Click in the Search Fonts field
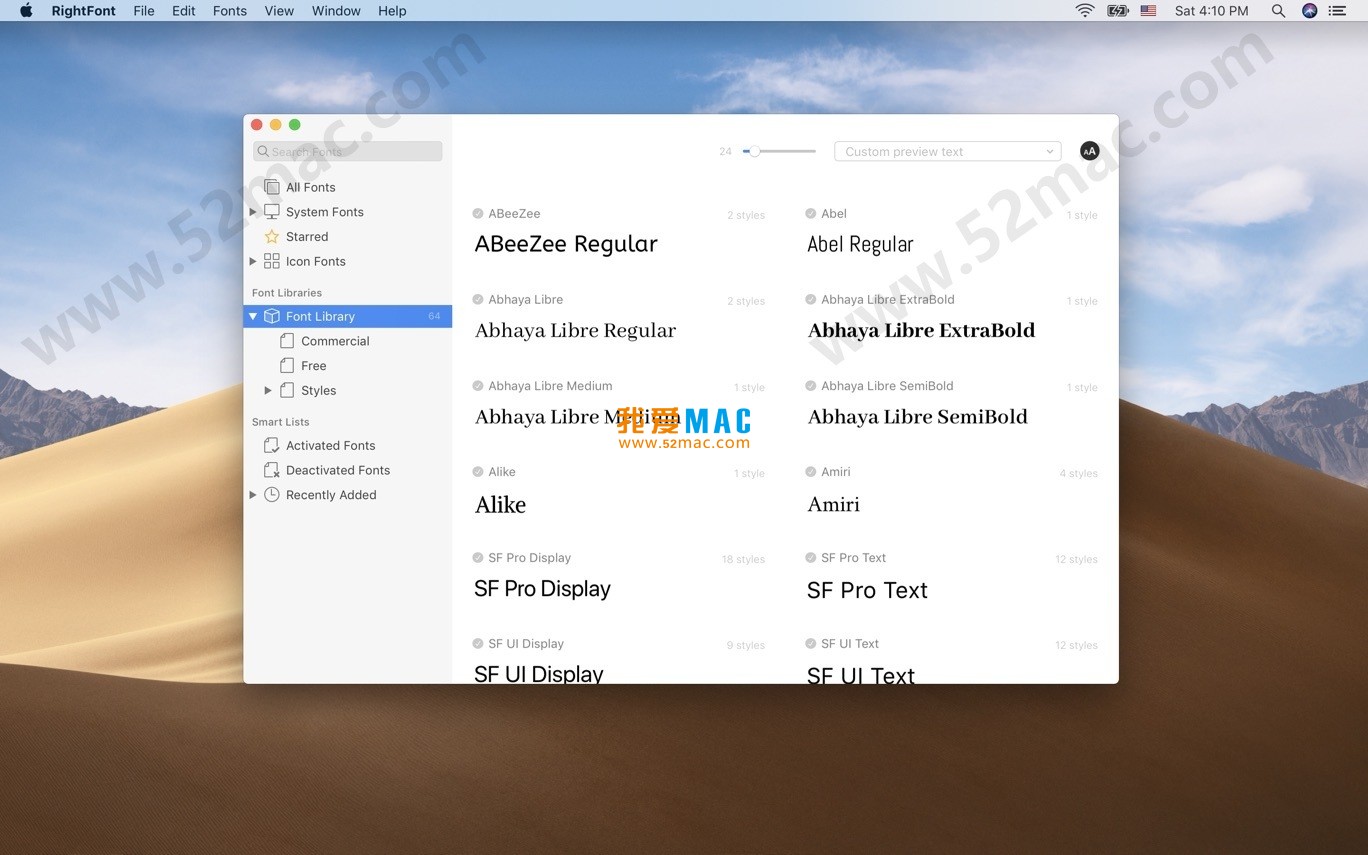The image size is (1368, 855). (x=347, y=151)
